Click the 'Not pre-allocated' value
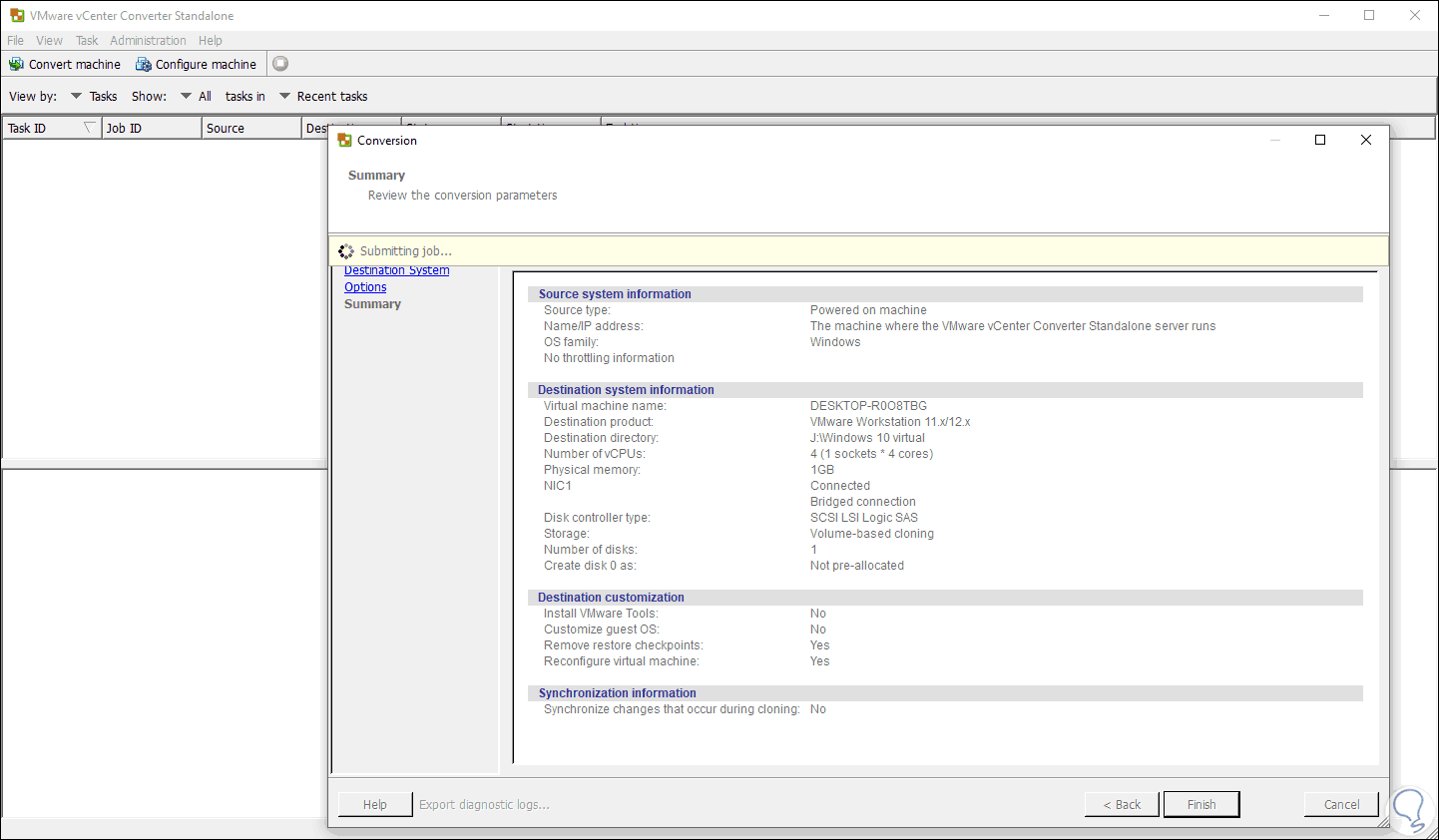 pos(857,566)
